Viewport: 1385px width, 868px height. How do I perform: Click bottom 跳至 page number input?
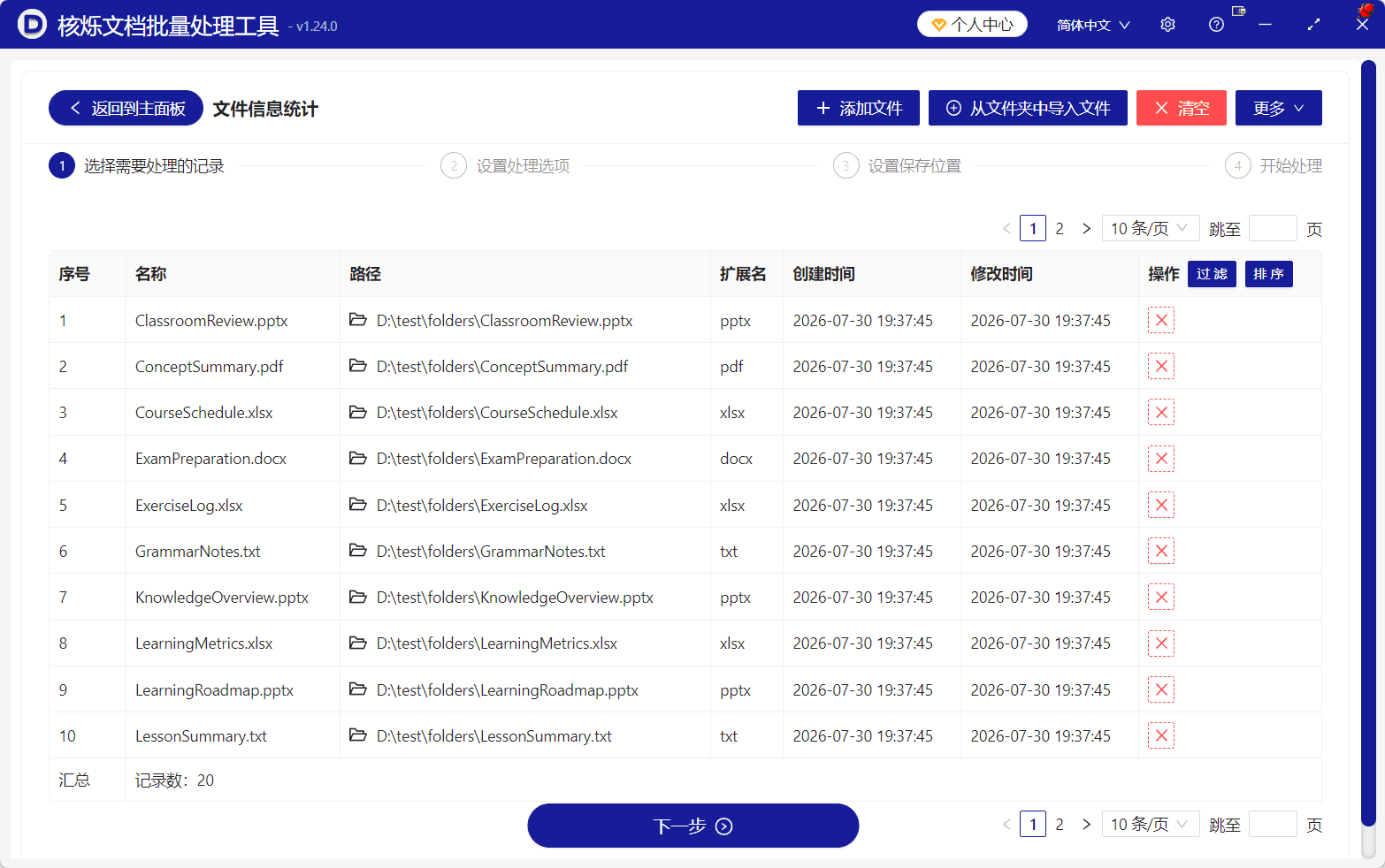coord(1273,824)
